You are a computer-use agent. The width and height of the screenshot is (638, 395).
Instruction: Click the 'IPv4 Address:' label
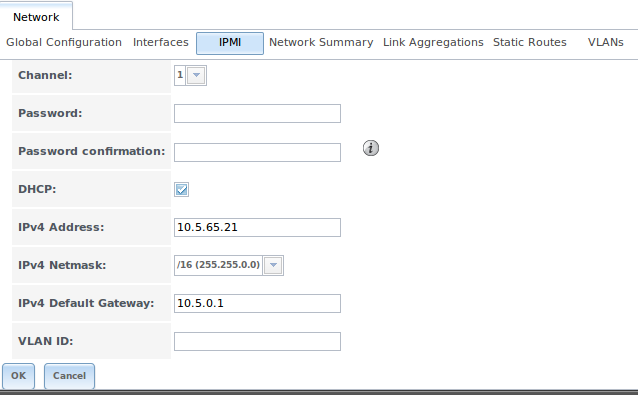(x=61, y=227)
